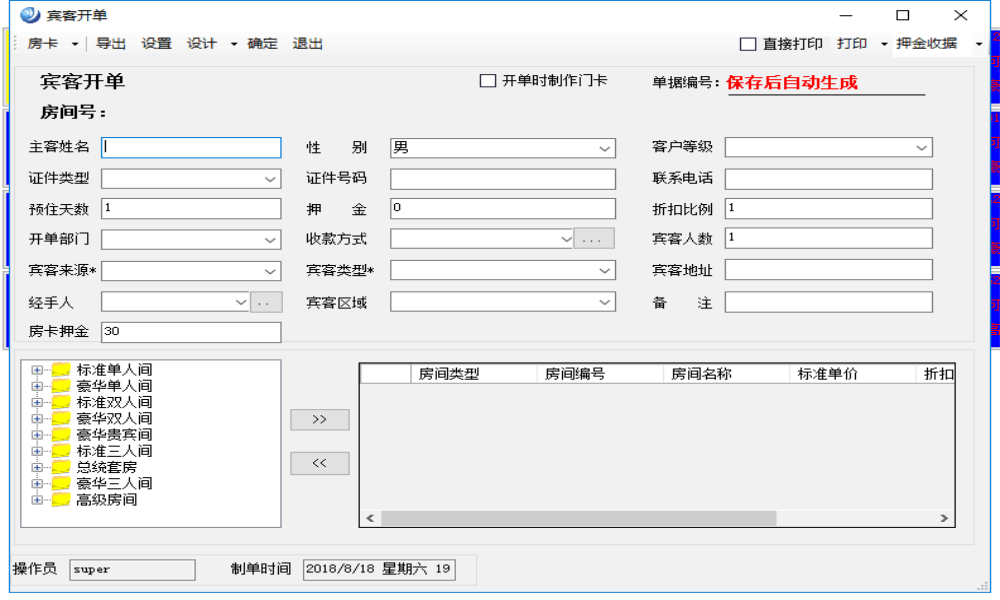Click the << remove room button
1000x600 pixels.
[320, 464]
